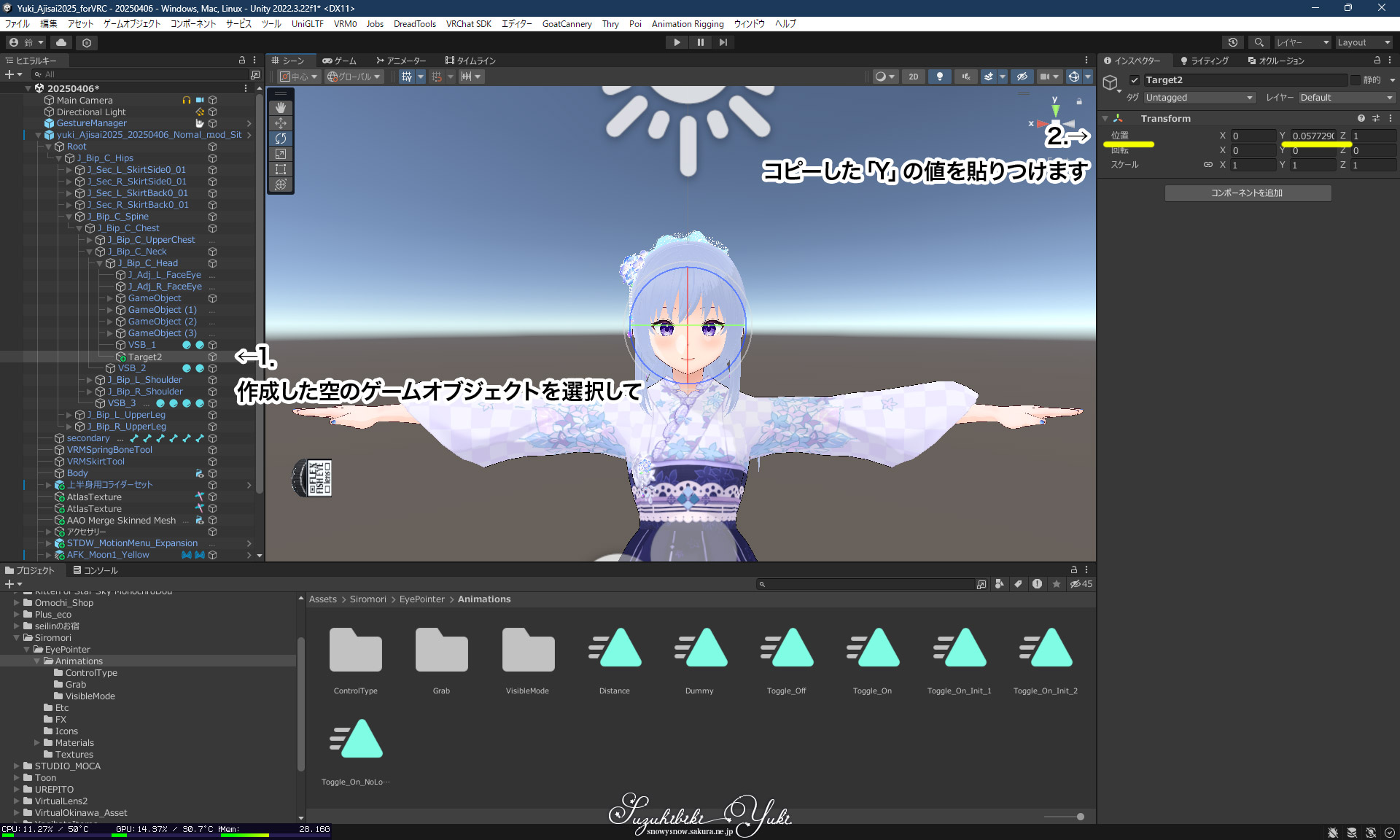Collapse the Siromori folder
The image size is (1400, 840).
(17, 638)
